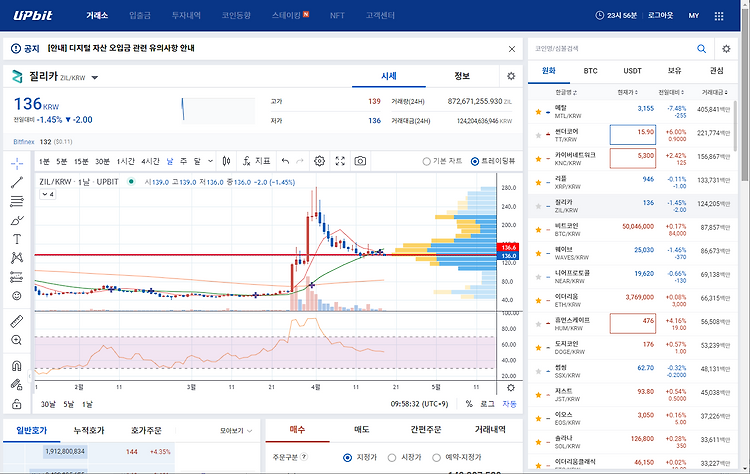The height and width of the screenshot is (474, 750).
Task: Toggle 로그 scale on the chart
Action: pos(487,404)
